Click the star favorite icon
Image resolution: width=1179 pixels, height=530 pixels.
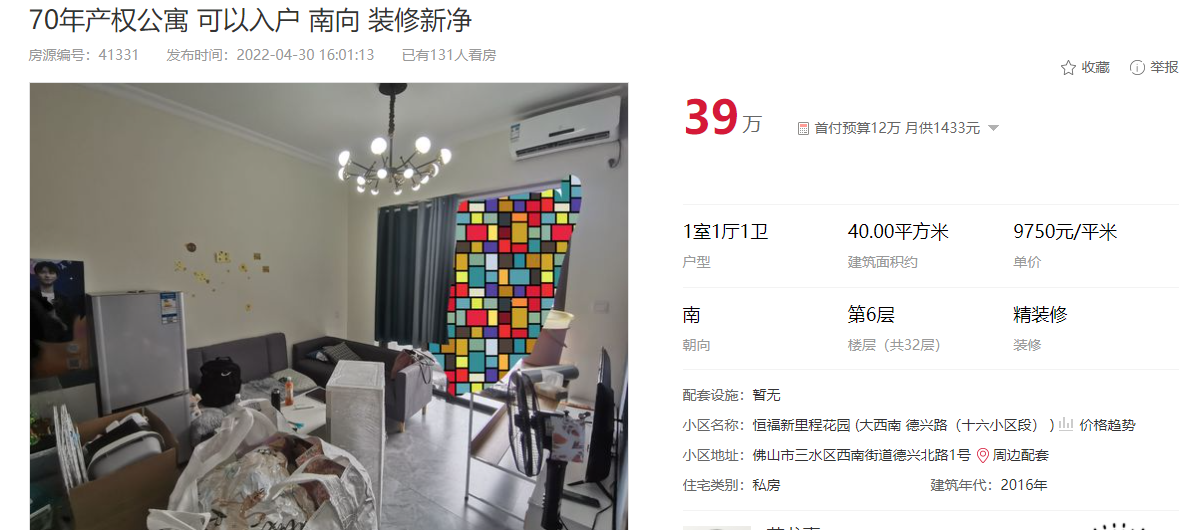click(x=1068, y=68)
